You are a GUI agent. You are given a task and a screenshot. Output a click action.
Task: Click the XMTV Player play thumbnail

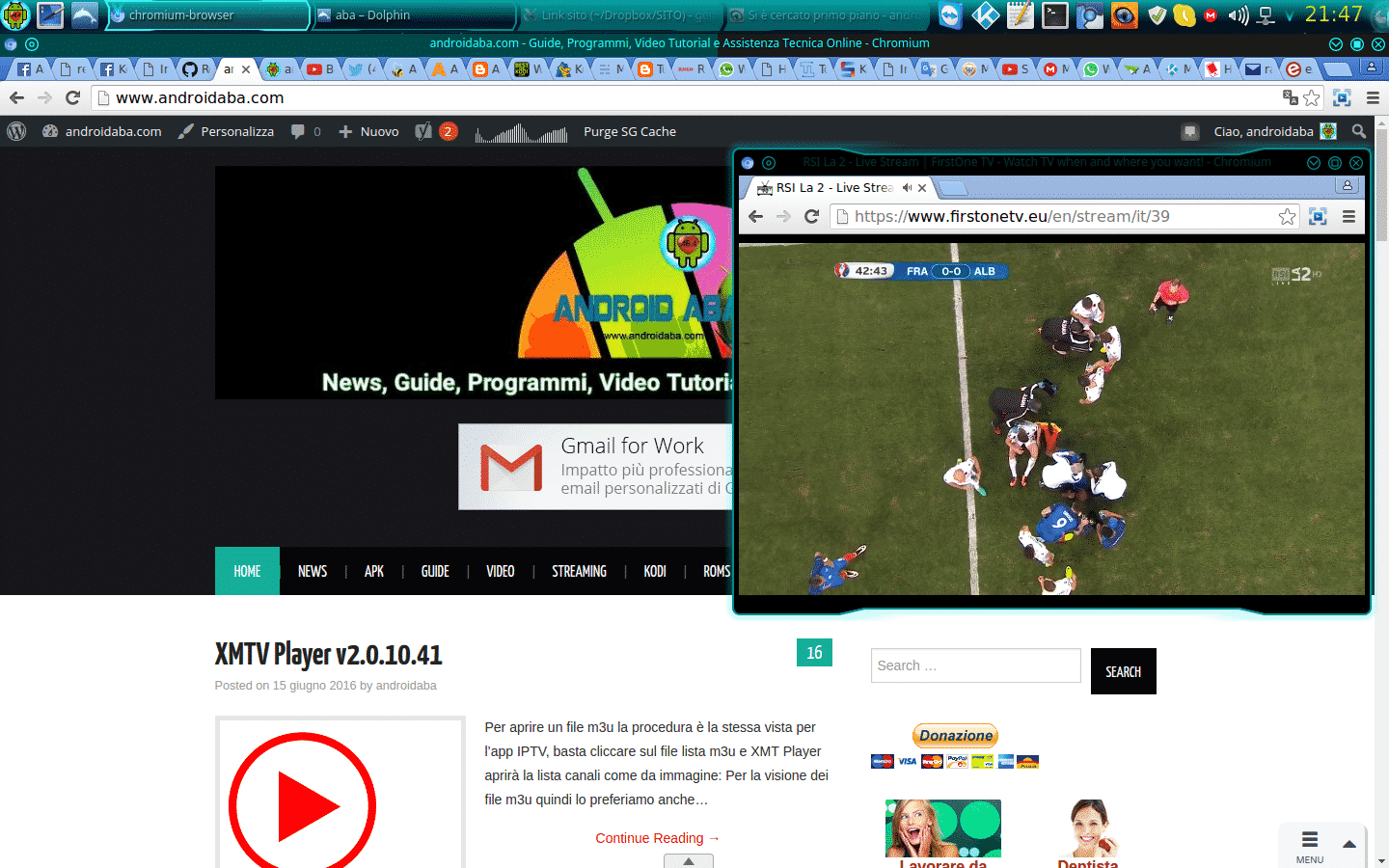click(x=302, y=804)
